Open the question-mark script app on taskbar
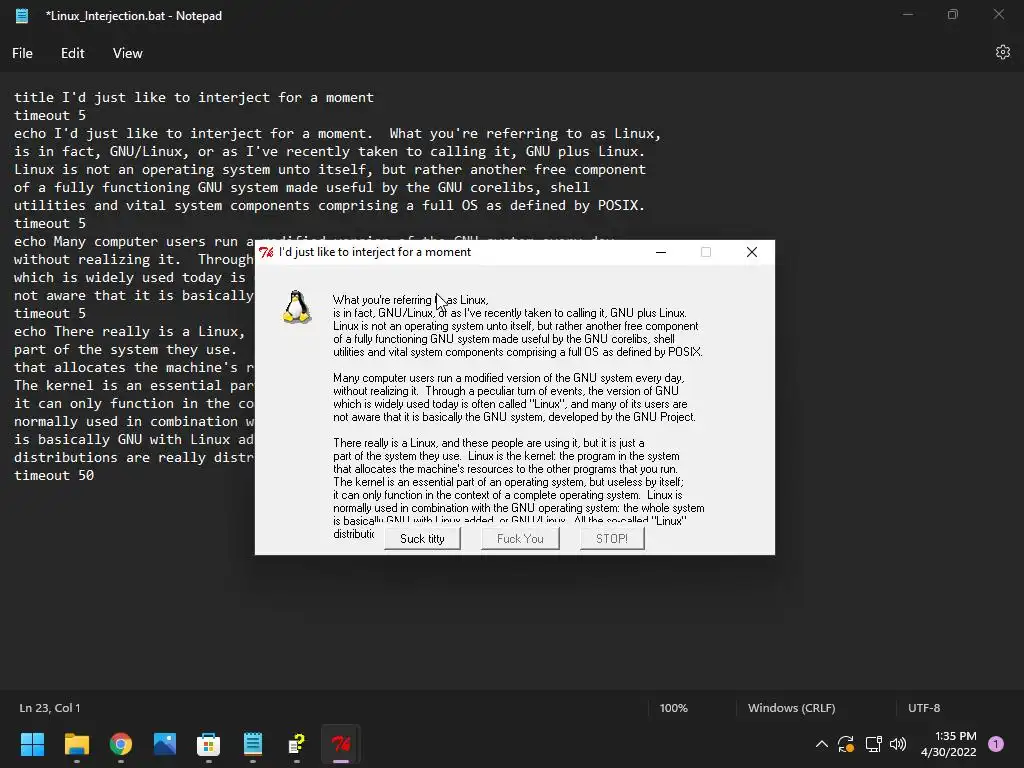The height and width of the screenshot is (768, 1024). coord(296,744)
